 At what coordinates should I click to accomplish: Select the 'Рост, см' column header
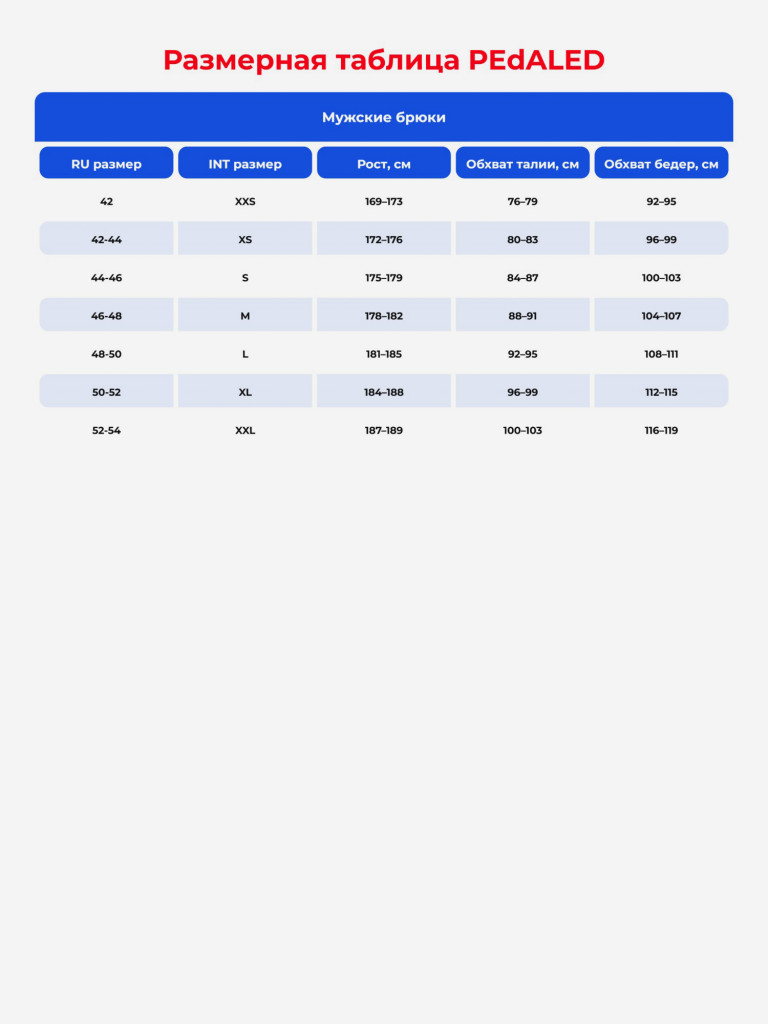[384, 163]
